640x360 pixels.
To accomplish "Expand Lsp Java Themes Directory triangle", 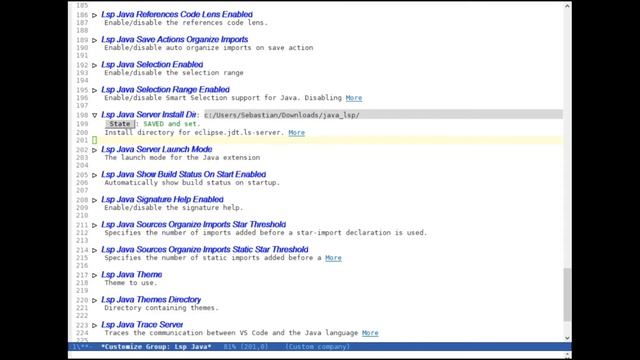I will click(x=94, y=300).
